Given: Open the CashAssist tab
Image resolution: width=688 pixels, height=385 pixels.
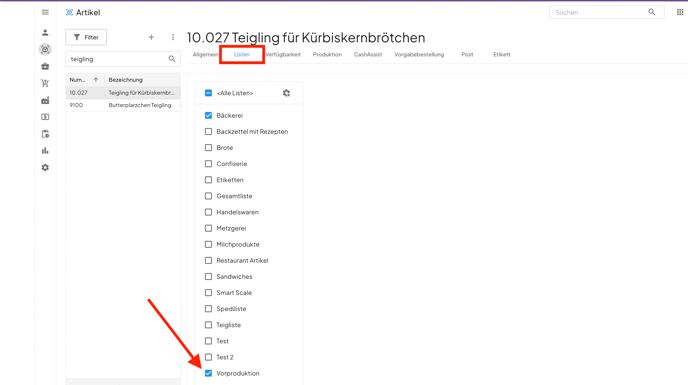Looking at the screenshot, I should (368, 54).
